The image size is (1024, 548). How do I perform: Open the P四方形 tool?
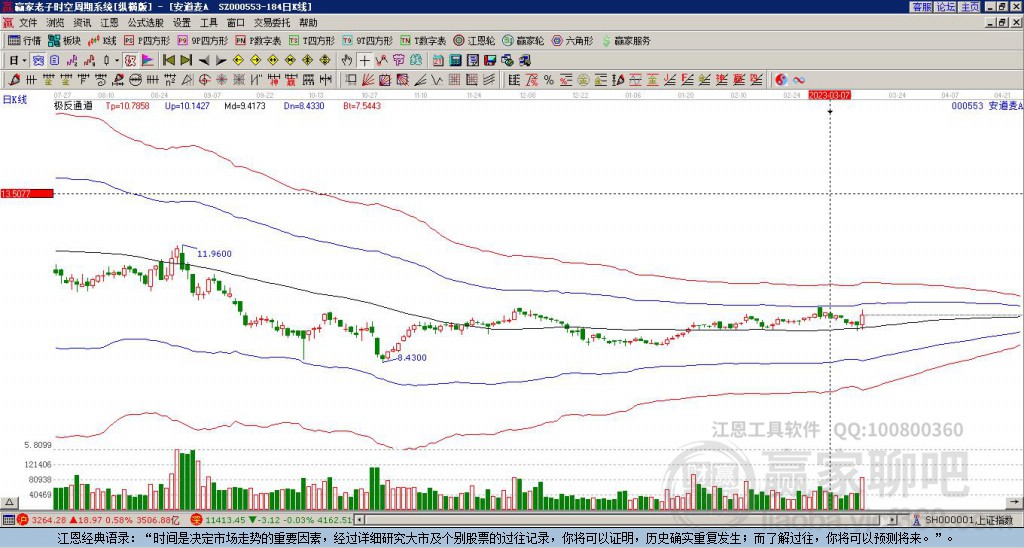pyautogui.click(x=147, y=40)
